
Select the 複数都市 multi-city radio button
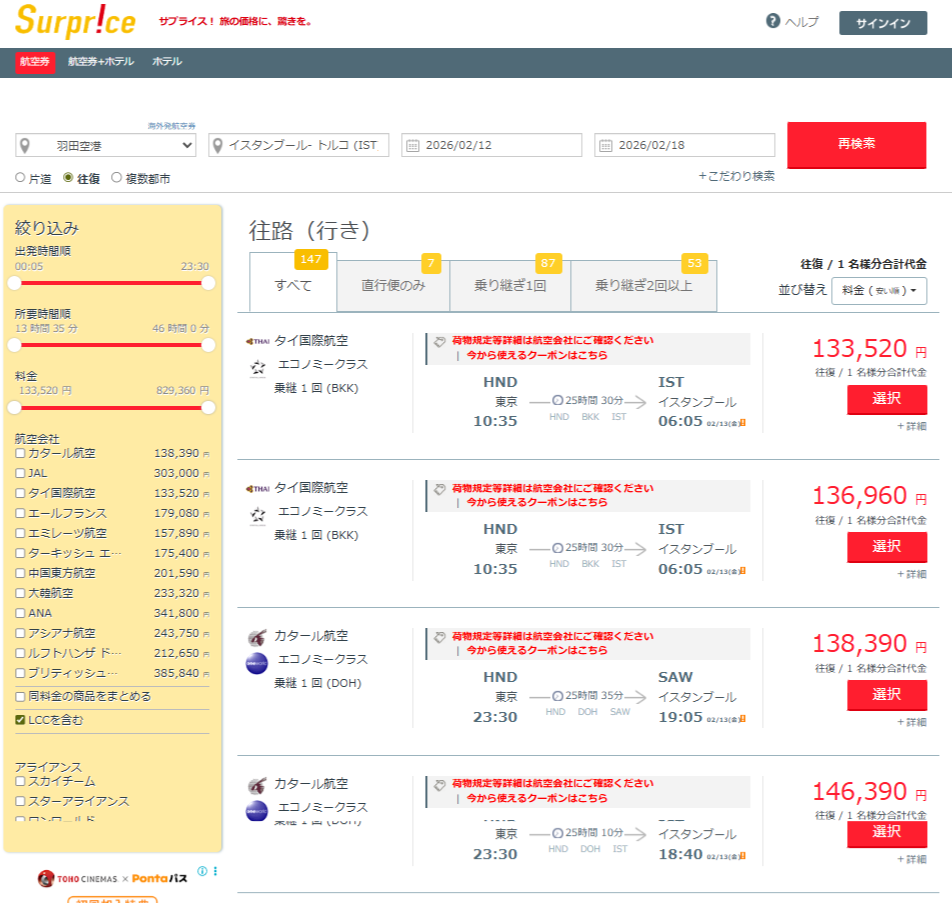(117, 177)
